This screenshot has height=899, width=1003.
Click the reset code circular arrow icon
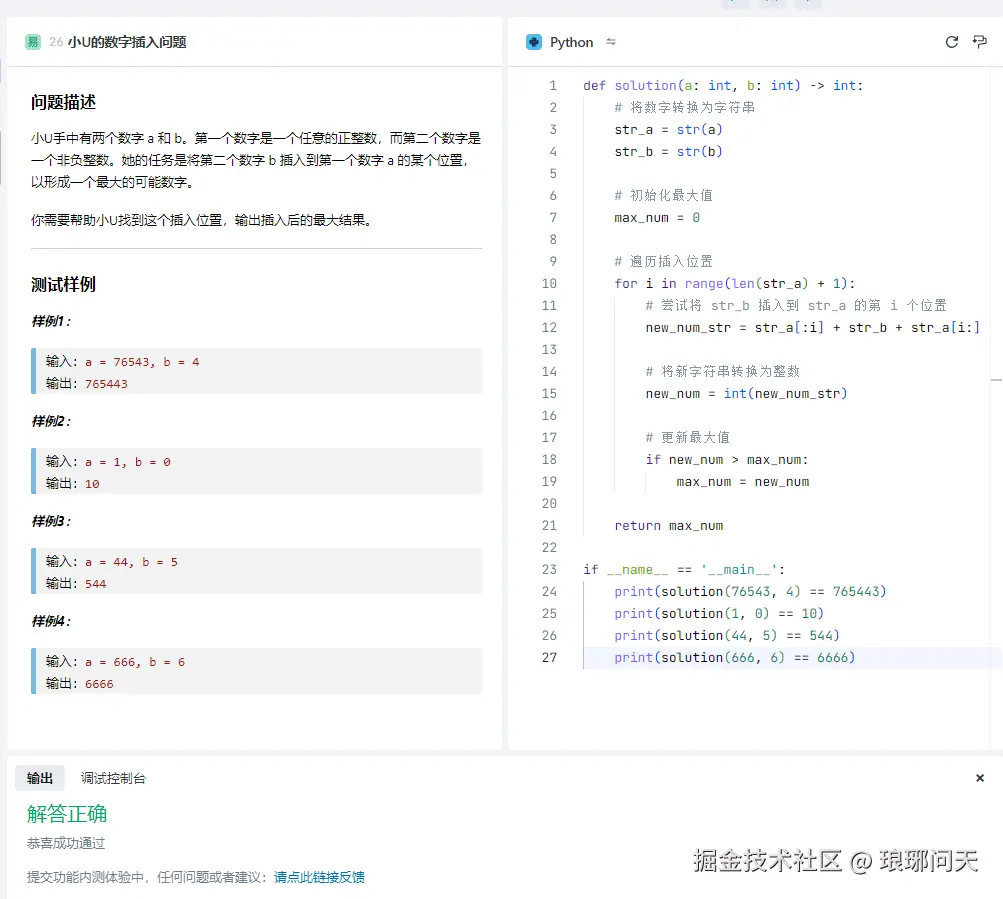[952, 42]
